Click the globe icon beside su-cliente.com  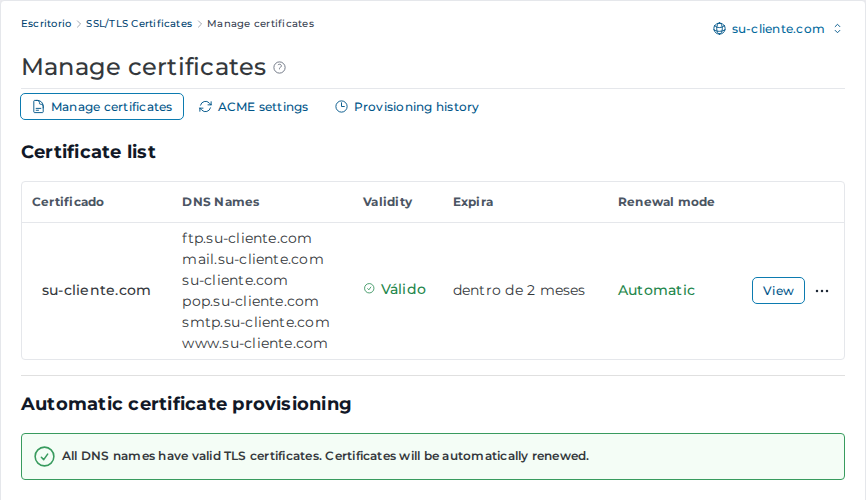click(x=719, y=29)
